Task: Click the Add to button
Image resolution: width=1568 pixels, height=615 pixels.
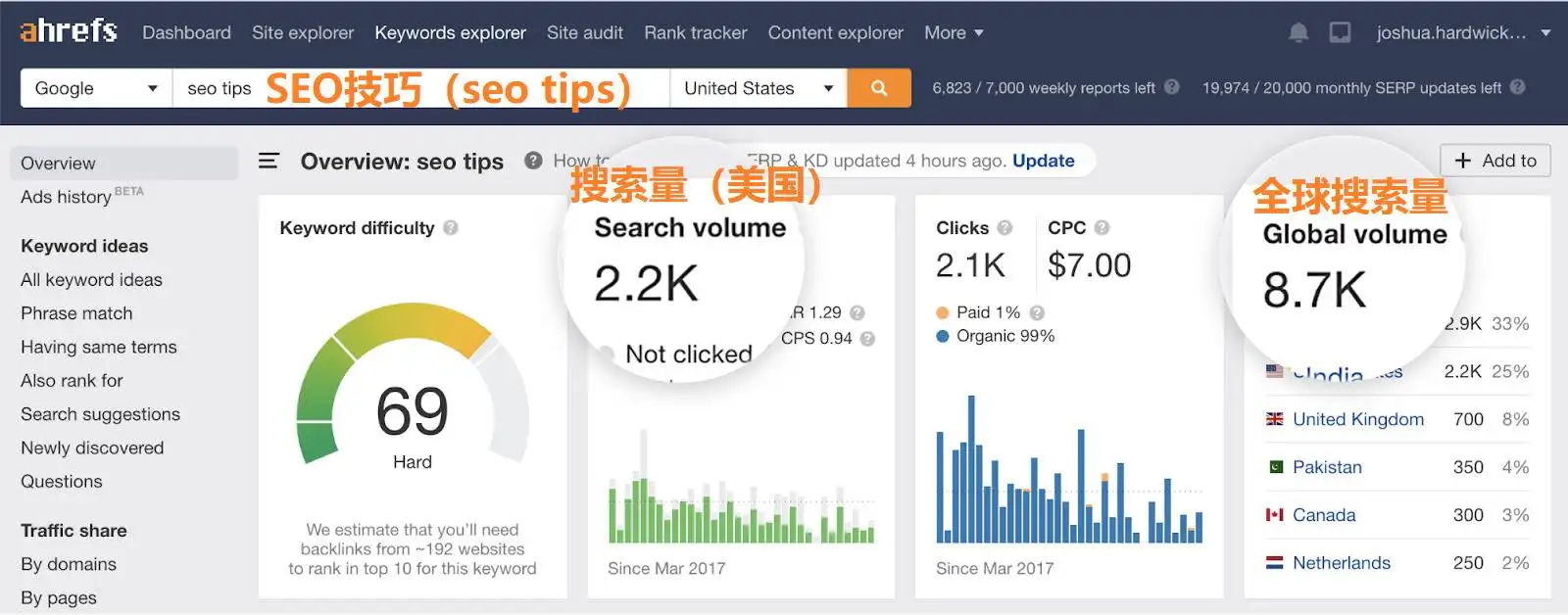Action: click(1494, 161)
